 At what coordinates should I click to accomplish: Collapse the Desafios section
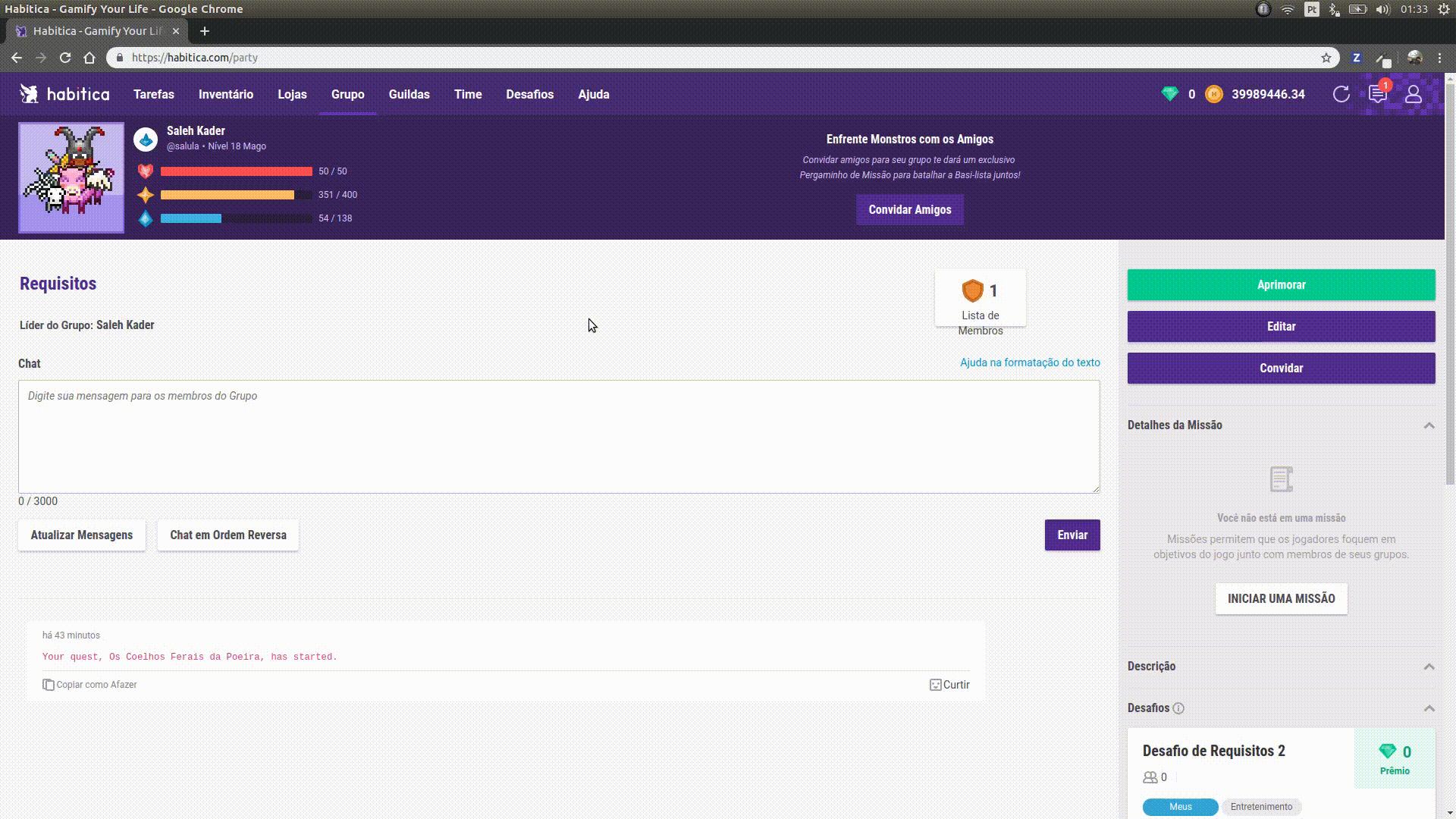click(1429, 708)
